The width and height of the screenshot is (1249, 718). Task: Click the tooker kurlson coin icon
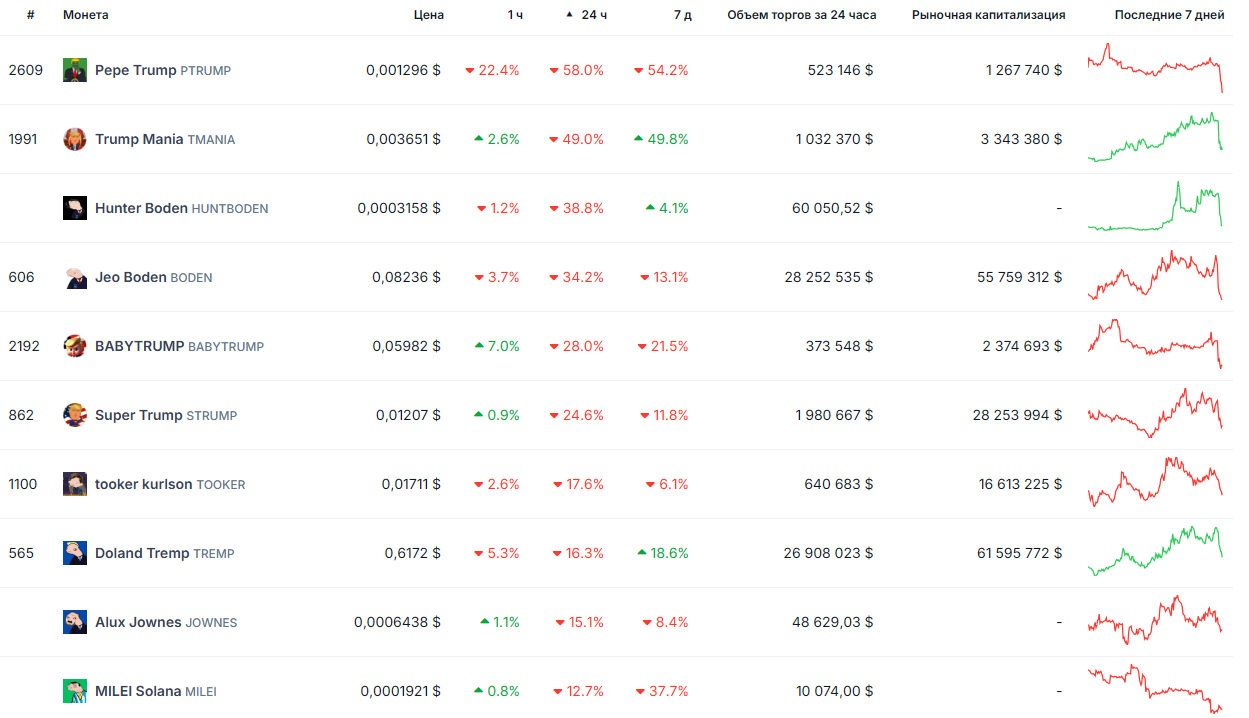(x=75, y=484)
